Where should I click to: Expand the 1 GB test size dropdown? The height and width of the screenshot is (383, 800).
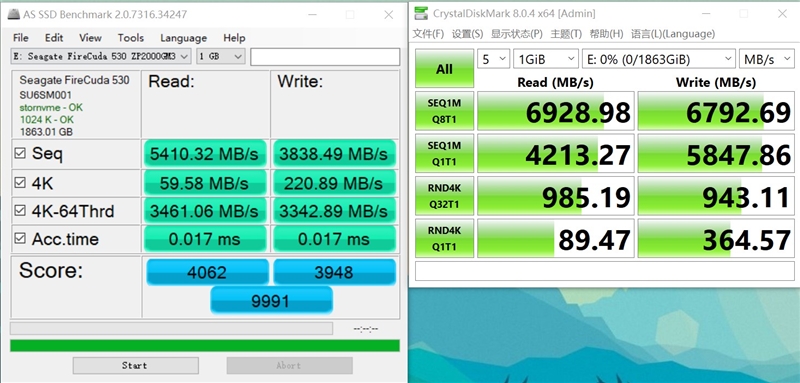coord(220,56)
